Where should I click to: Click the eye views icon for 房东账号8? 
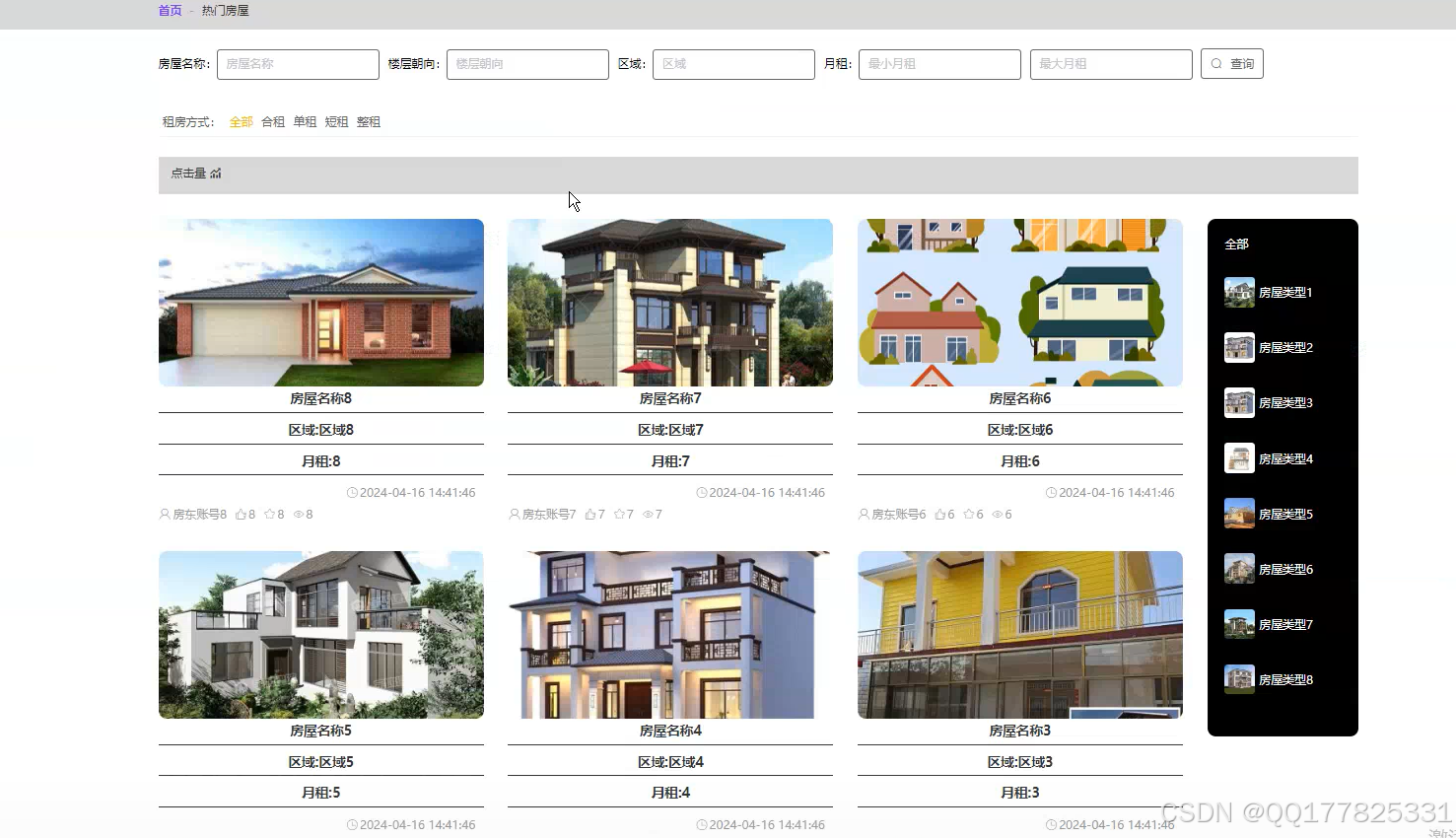(x=298, y=515)
